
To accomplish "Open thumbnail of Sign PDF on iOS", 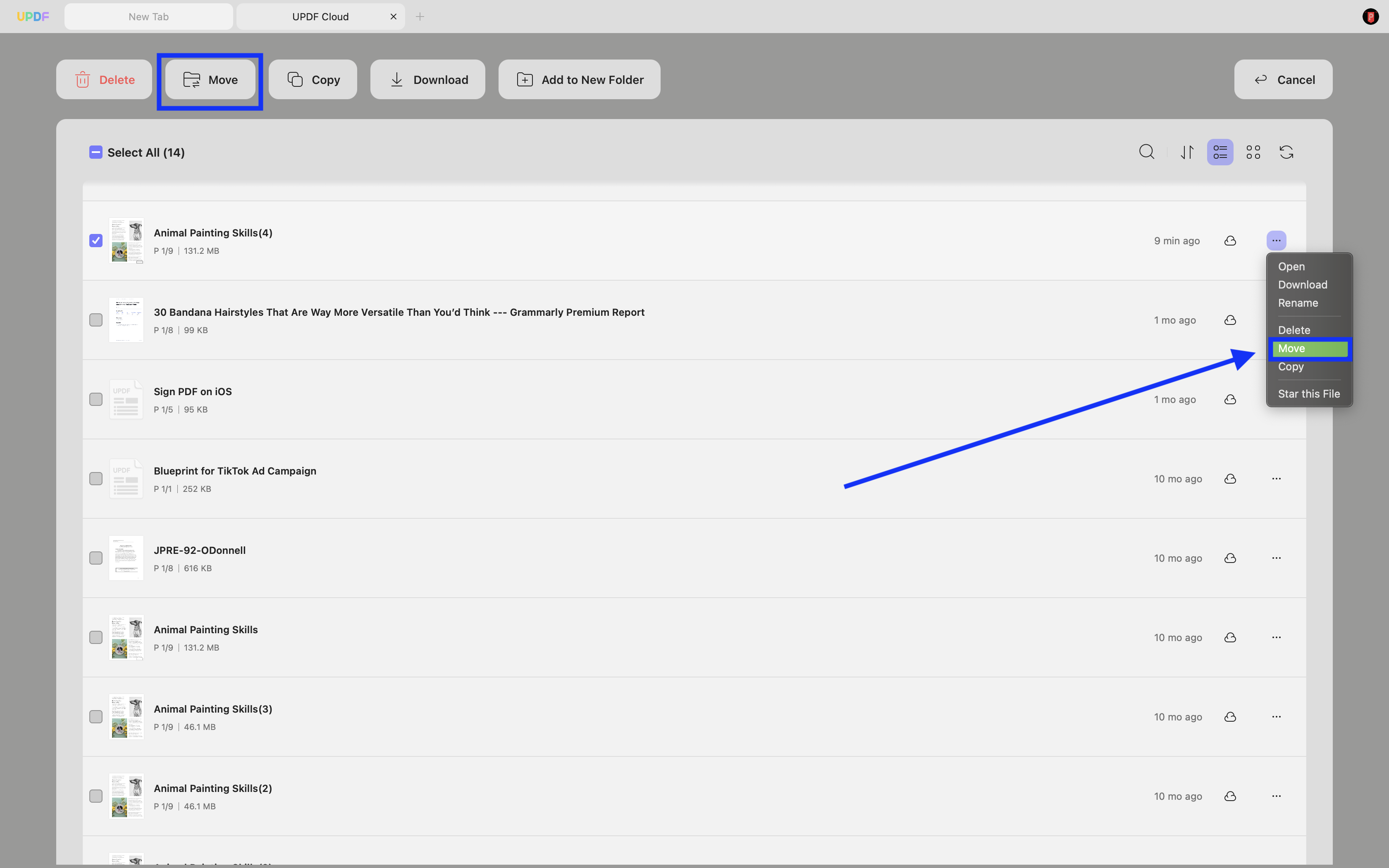I will pos(126,399).
